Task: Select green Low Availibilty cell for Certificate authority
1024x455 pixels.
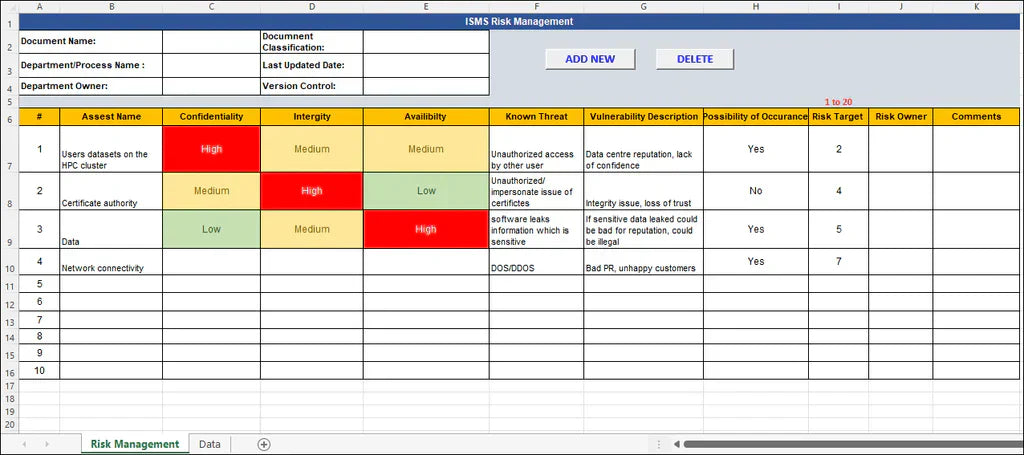Action: [426, 191]
